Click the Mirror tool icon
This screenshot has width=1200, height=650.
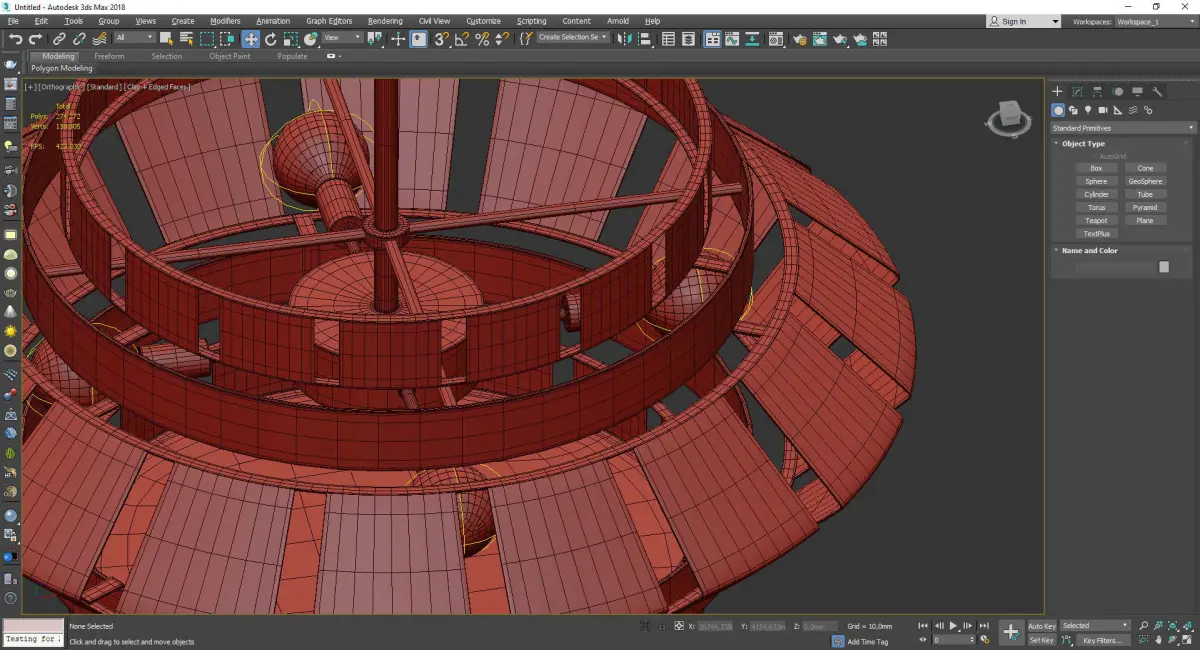click(x=624, y=39)
